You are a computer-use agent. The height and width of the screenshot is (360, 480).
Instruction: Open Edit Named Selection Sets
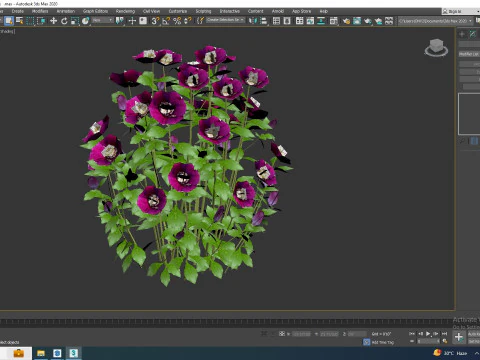[200, 21]
